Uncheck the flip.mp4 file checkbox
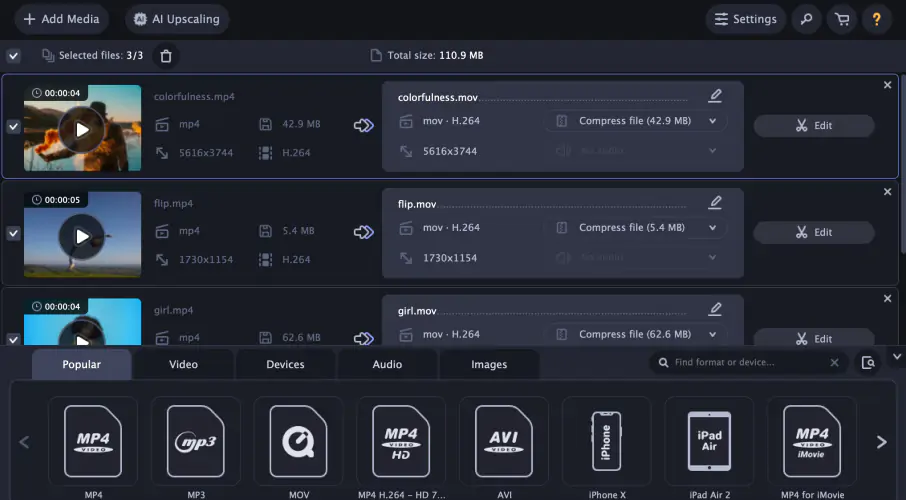The height and width of the screenshot is (500, 906). point(13,233)
